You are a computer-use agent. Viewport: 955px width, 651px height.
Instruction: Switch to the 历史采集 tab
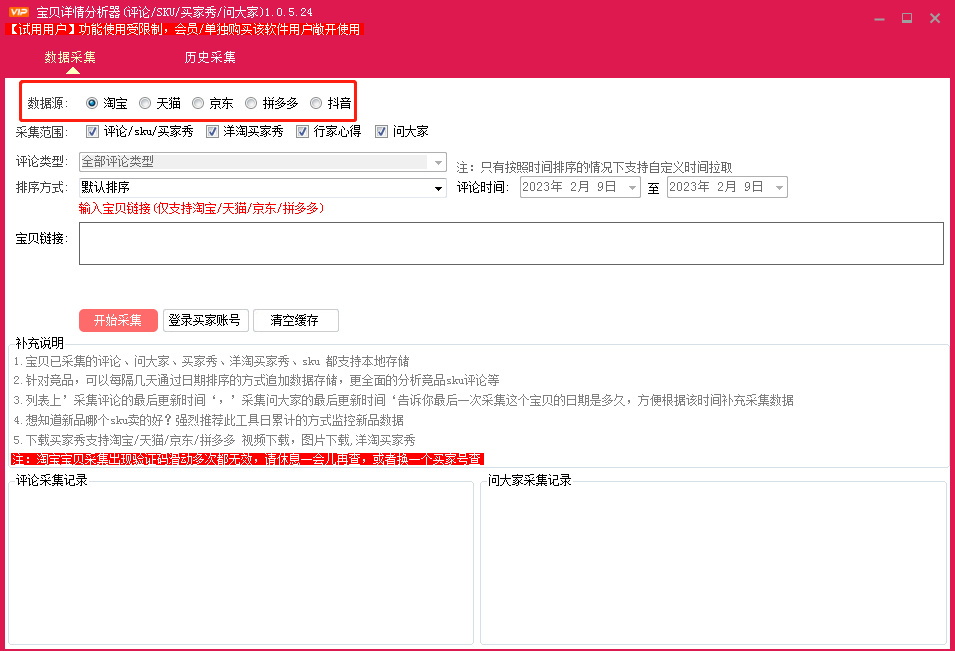pyautogui.click(x=210, y=57)
